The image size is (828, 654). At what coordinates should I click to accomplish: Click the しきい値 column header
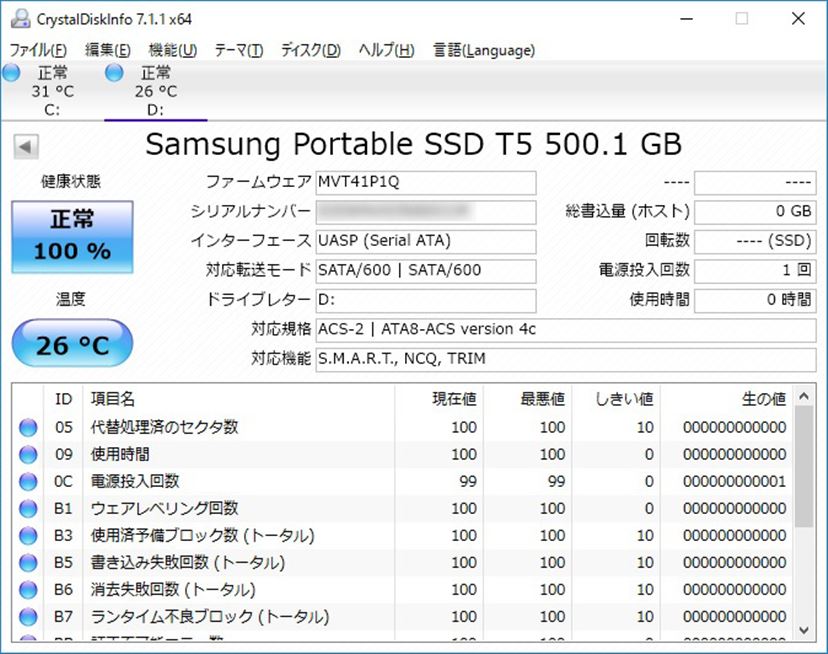coord(616,399)
